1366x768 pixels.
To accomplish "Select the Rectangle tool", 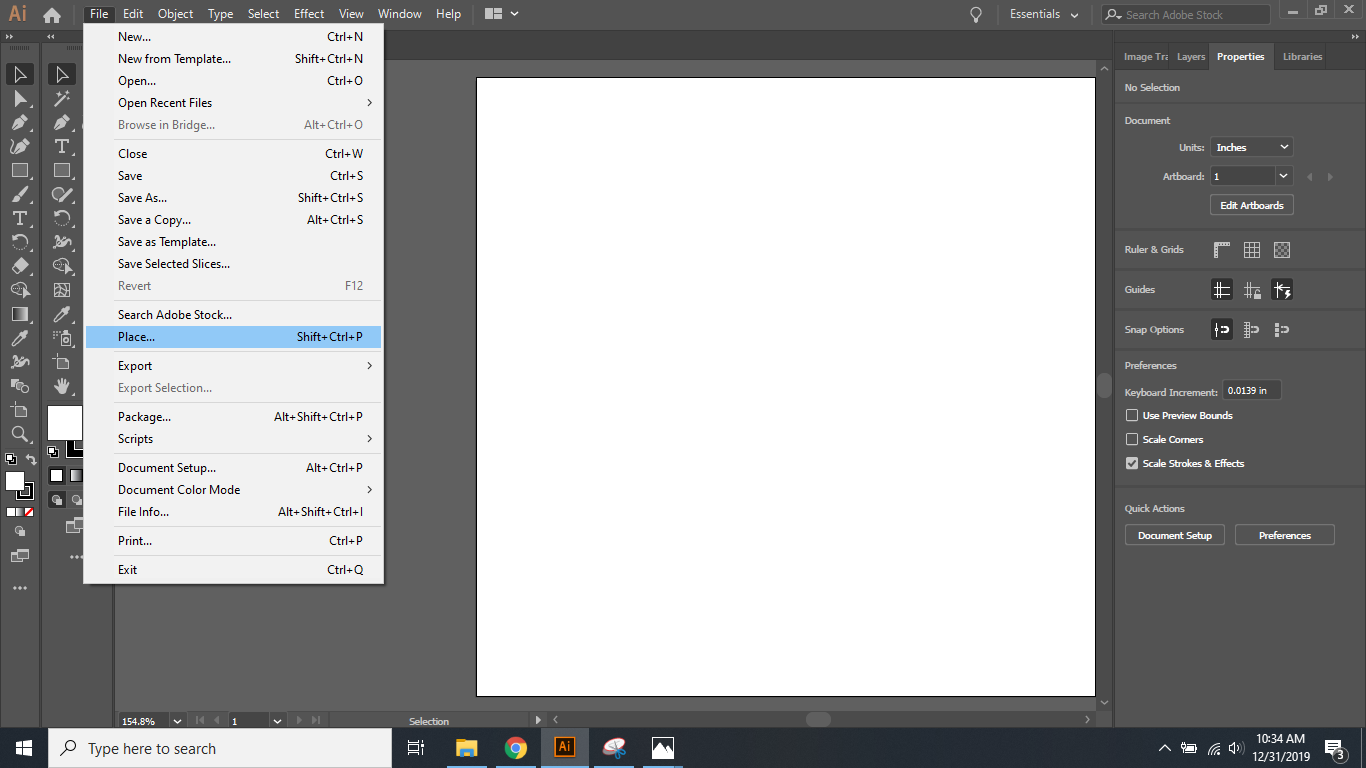I will pos(20,170).
